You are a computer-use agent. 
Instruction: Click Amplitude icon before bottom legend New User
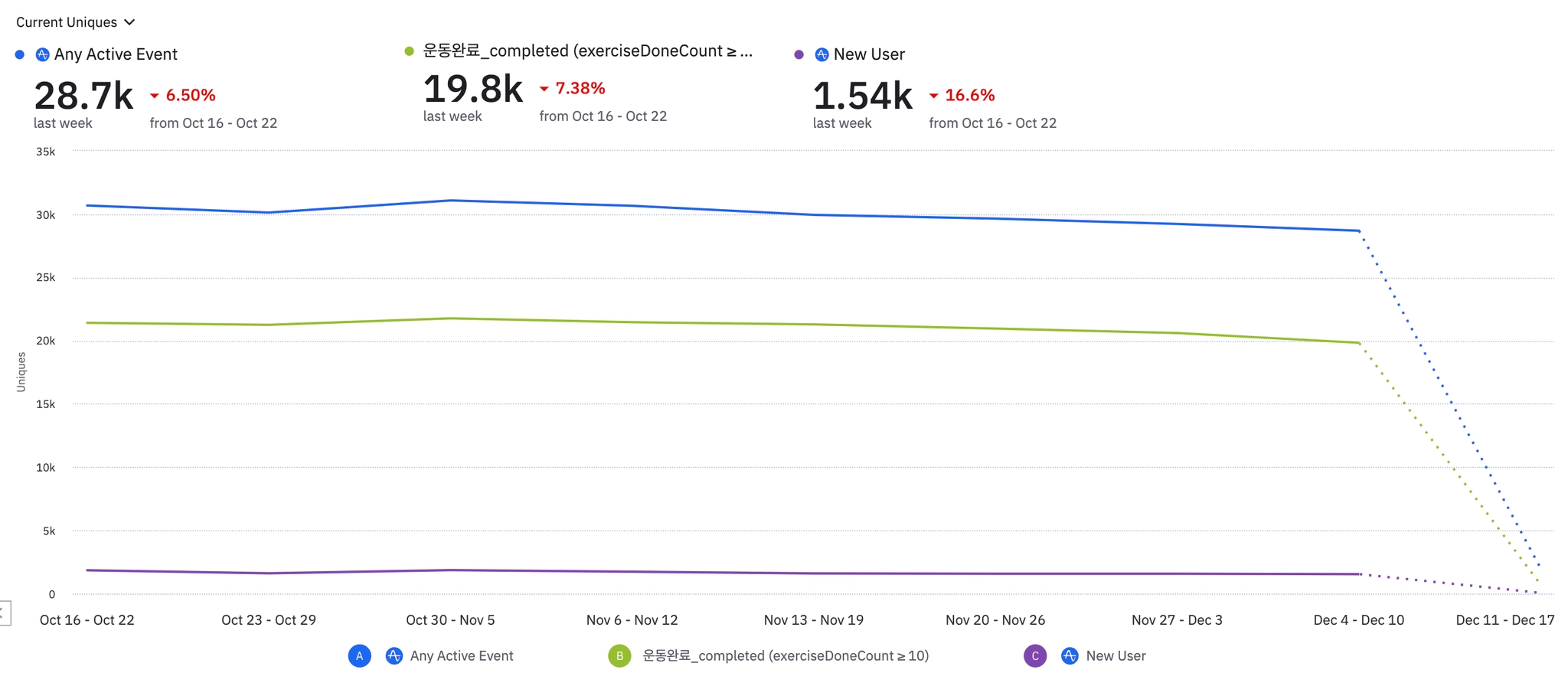[x=1070, y=656]
